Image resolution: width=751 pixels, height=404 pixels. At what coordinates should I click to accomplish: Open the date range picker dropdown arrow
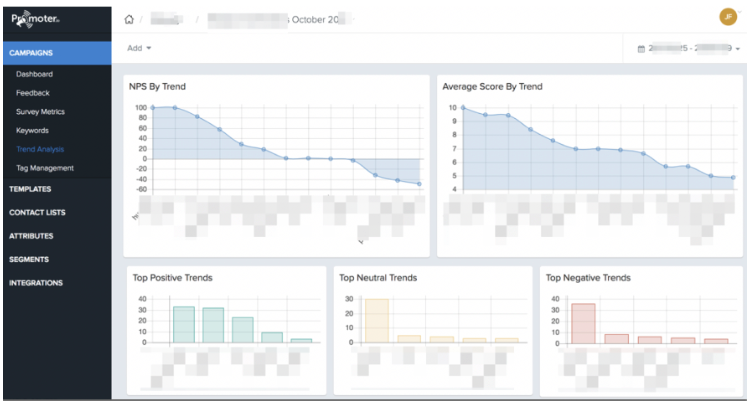point(737,49)
